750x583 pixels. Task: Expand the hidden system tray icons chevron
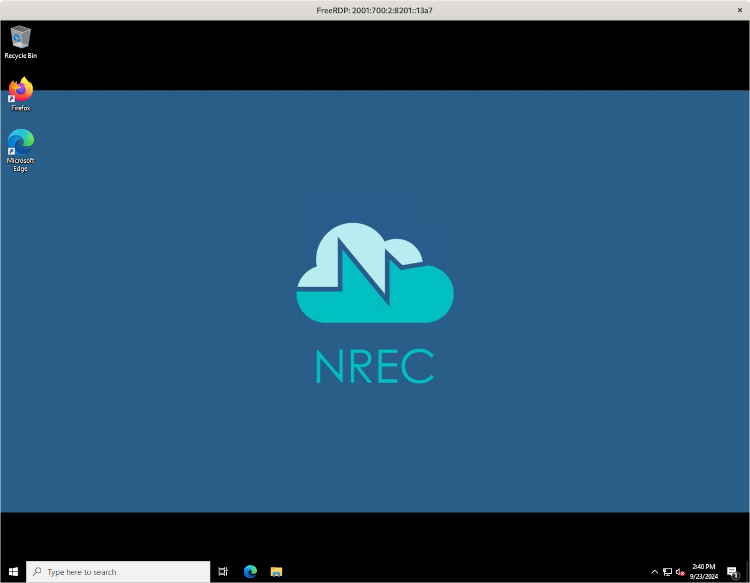654,572
